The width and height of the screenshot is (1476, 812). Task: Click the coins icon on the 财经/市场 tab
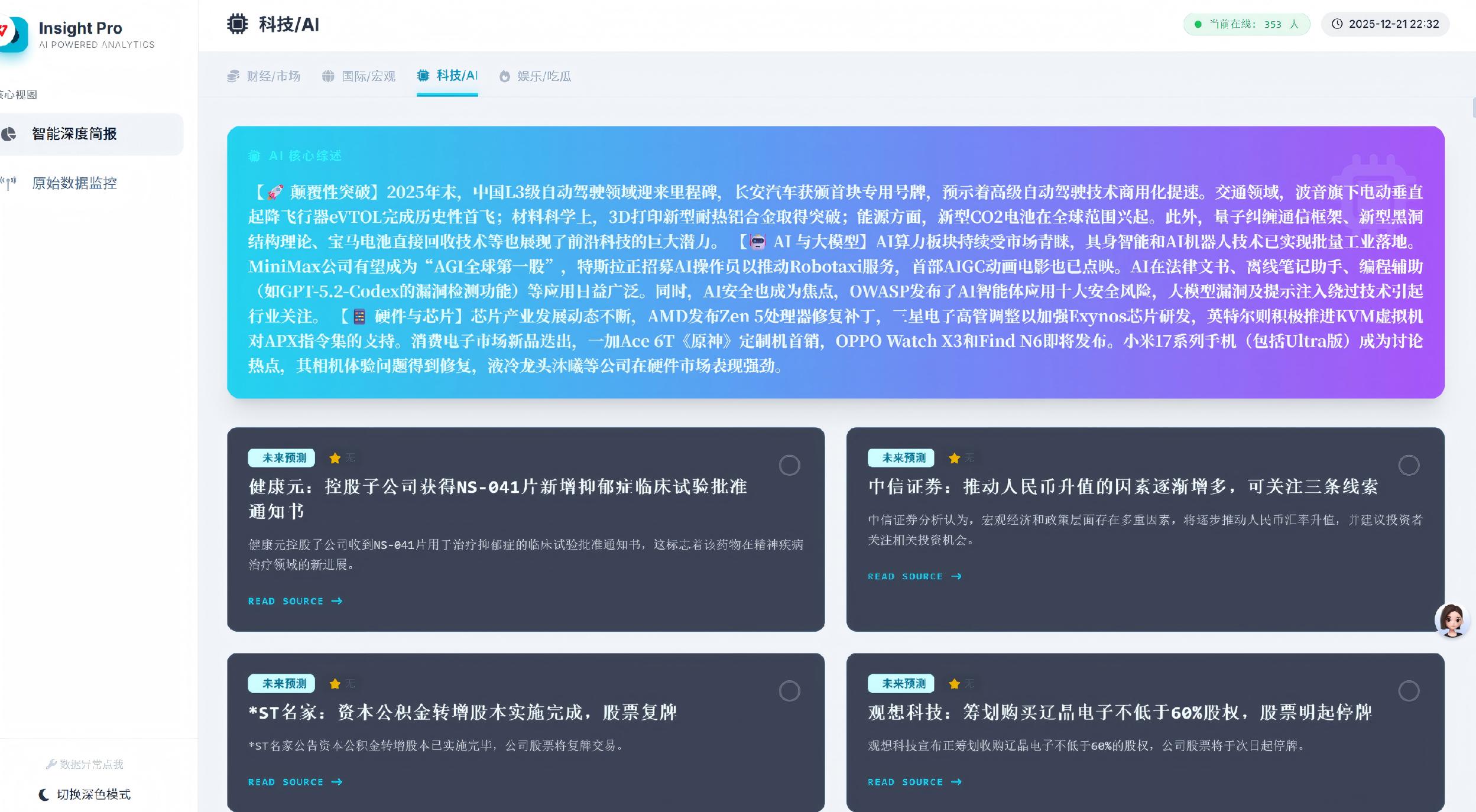click(x=233, y=76)
